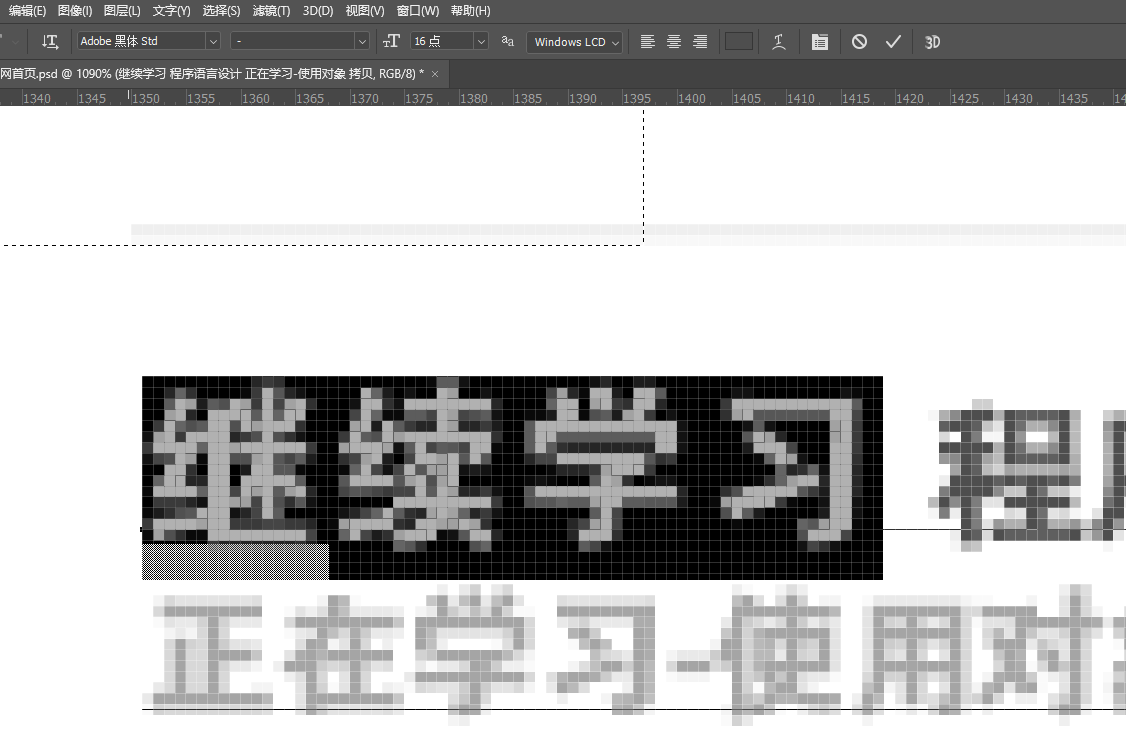Expand the font family dropdown arrow

[213, 42]
